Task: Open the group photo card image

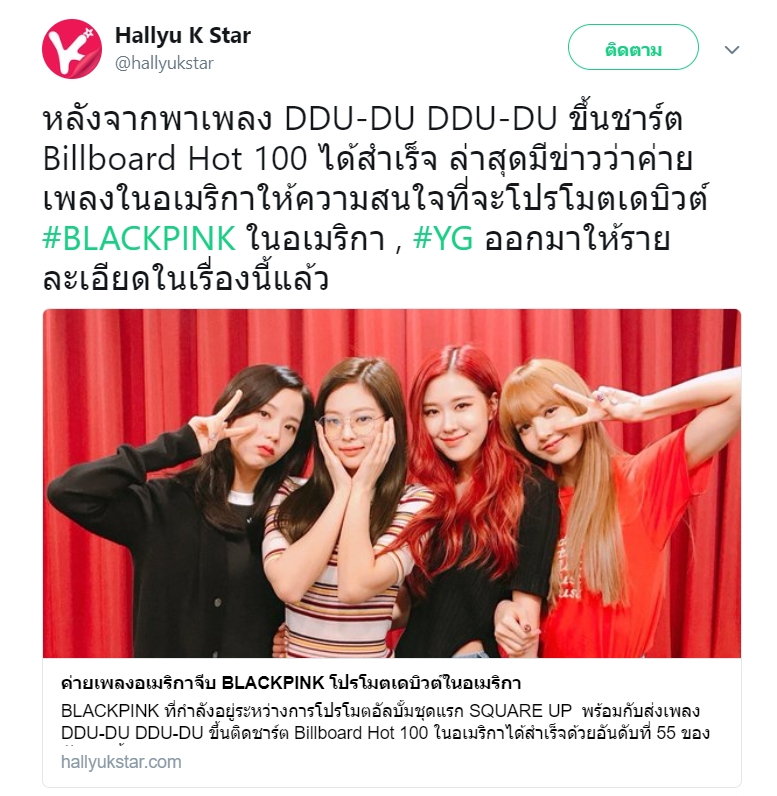Action: 391,483
